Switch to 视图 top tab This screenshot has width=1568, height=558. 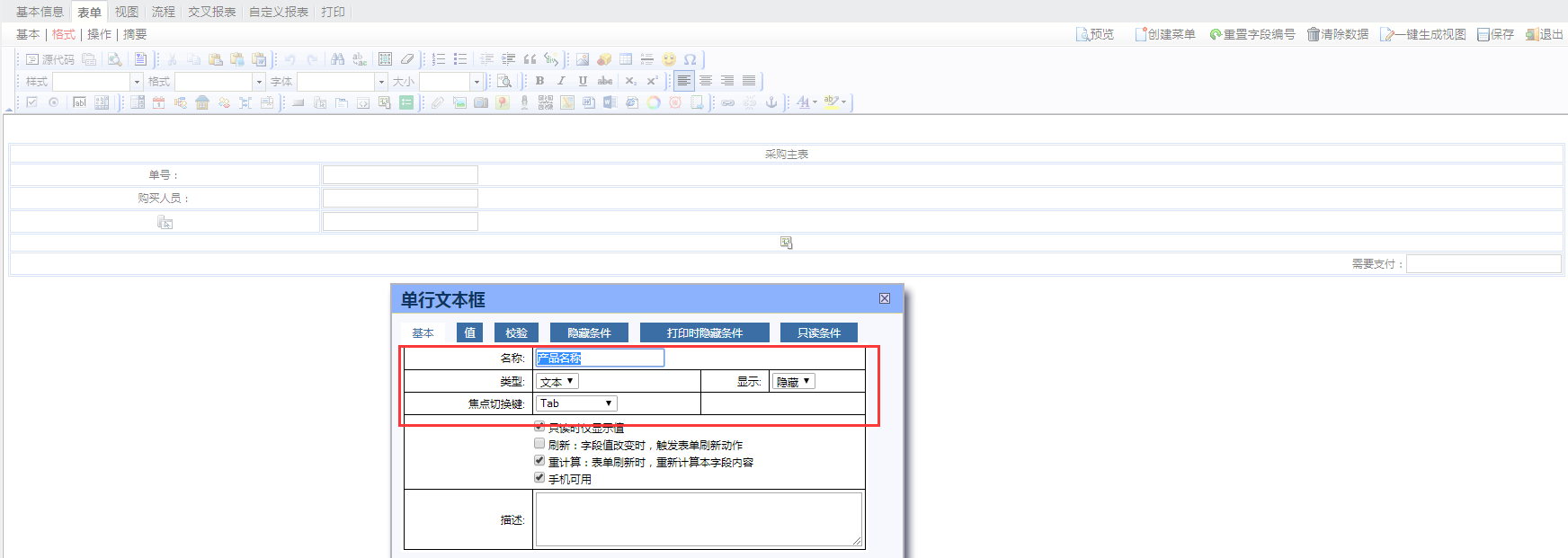tap(127, 12)
